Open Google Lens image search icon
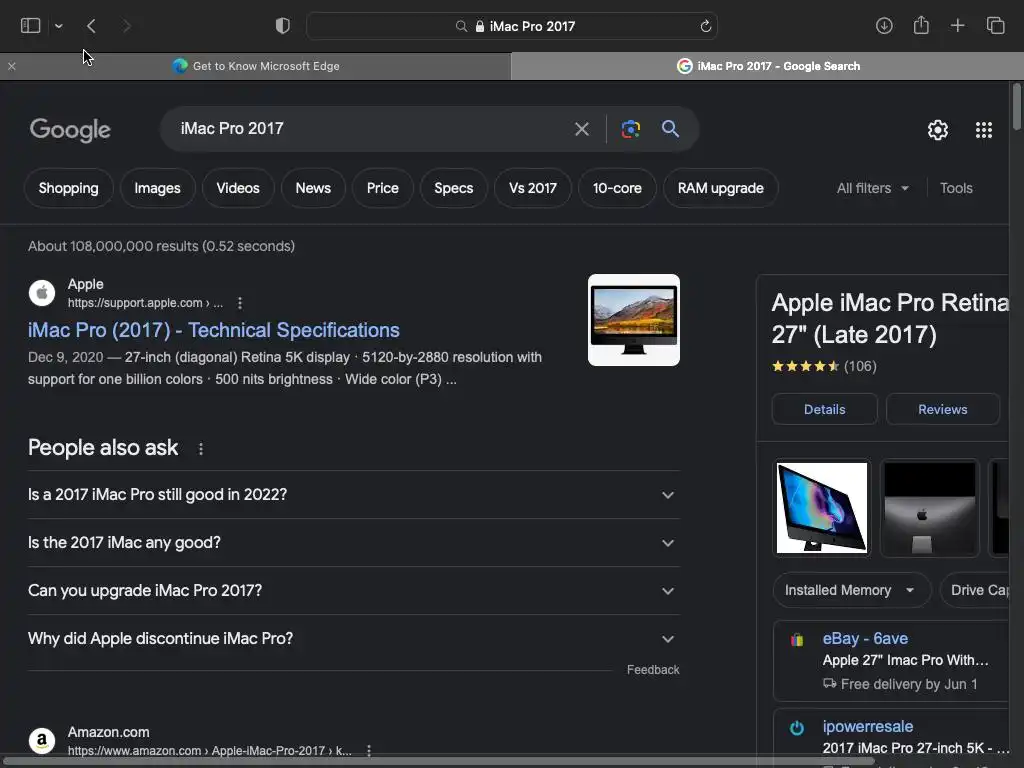 [x=630, y=129]
